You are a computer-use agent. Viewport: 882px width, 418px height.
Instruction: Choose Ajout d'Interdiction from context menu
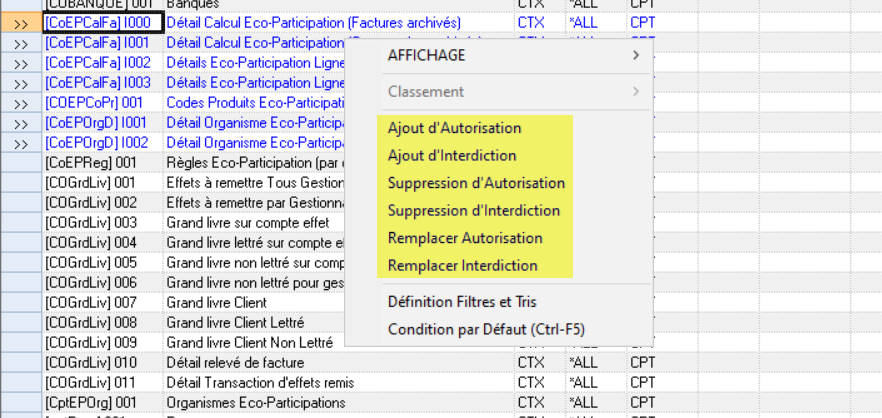[x=451, y=156]
